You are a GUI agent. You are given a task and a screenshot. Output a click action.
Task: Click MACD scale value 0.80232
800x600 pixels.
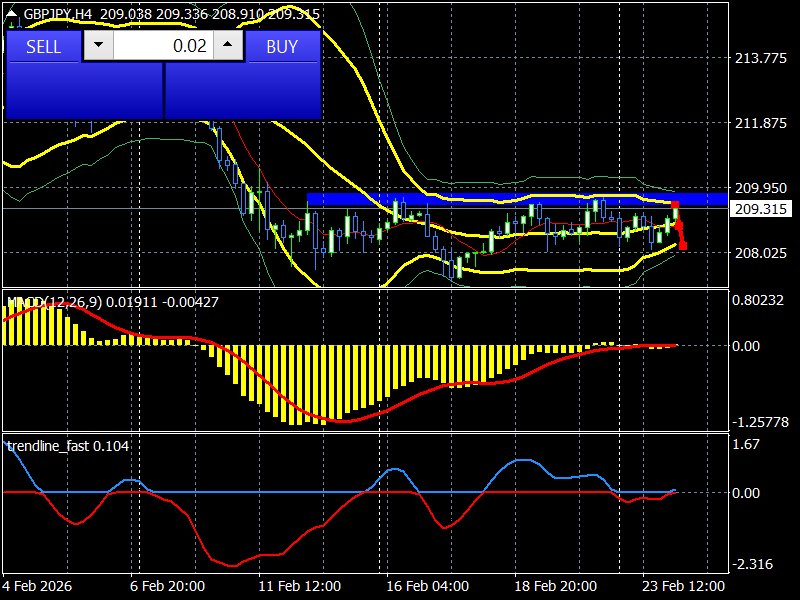(758, 300)
